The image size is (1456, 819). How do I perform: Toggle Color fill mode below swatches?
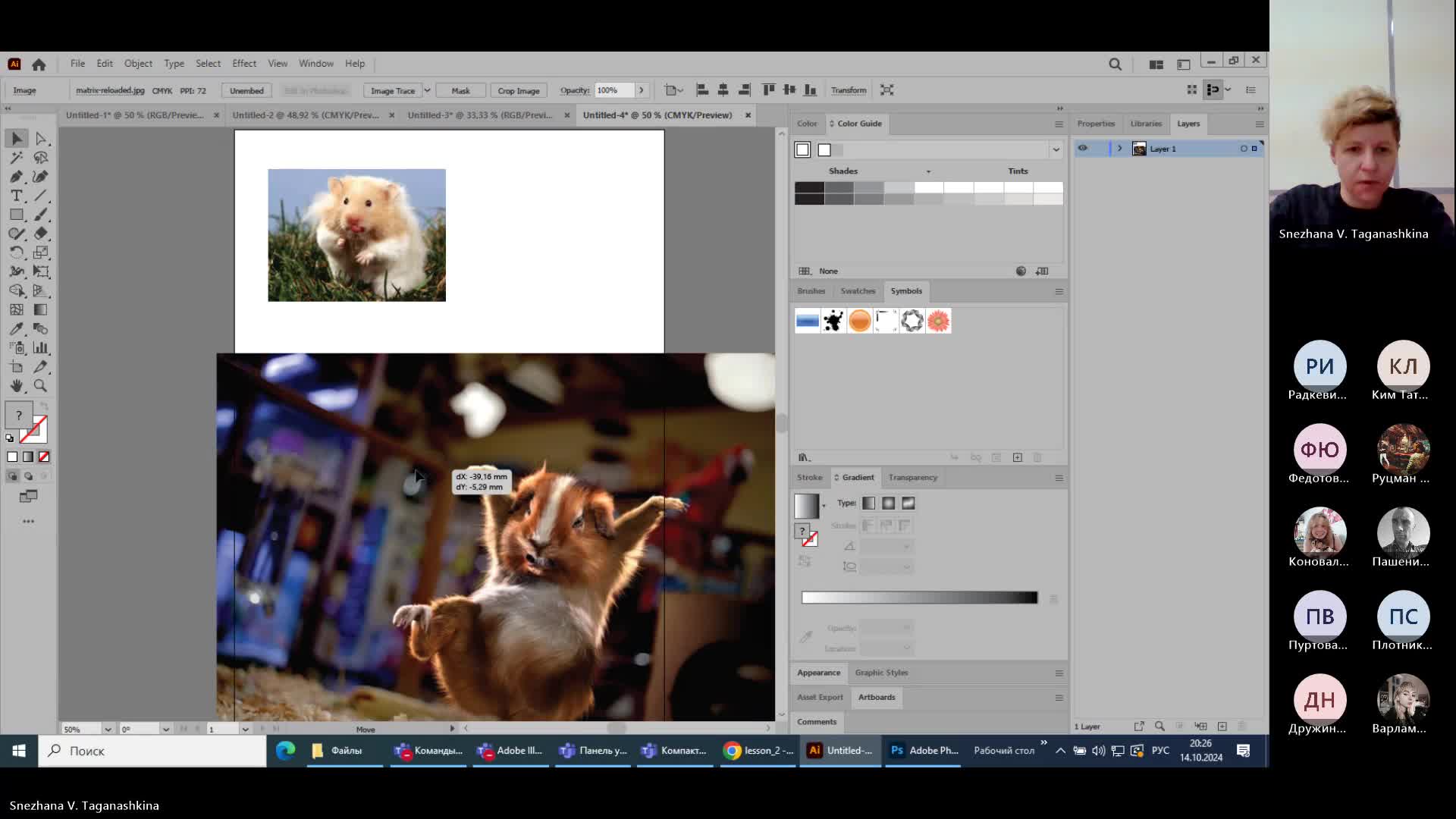(x=12, y=457)
